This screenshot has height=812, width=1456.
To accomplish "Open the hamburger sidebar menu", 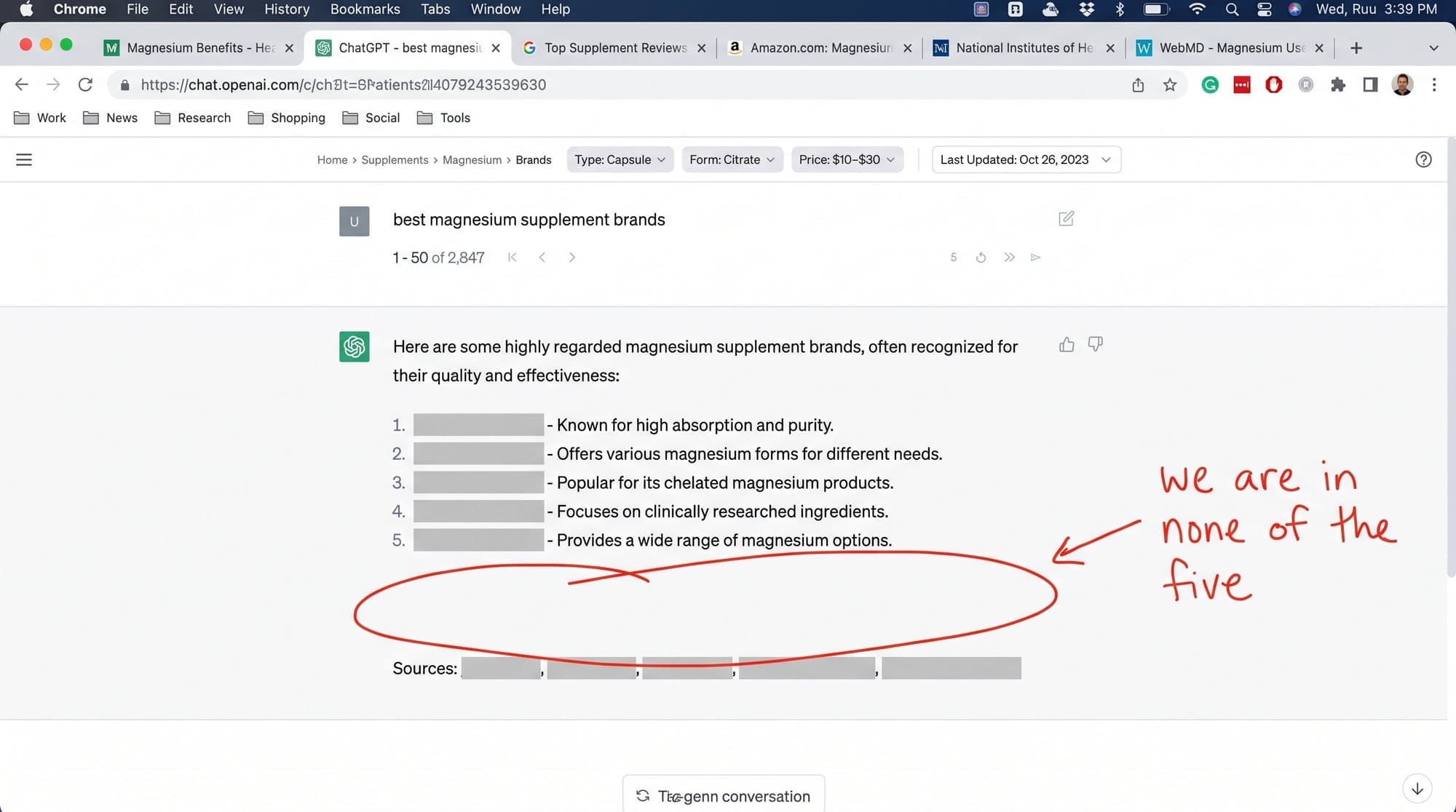I will [x=24, y=159].
